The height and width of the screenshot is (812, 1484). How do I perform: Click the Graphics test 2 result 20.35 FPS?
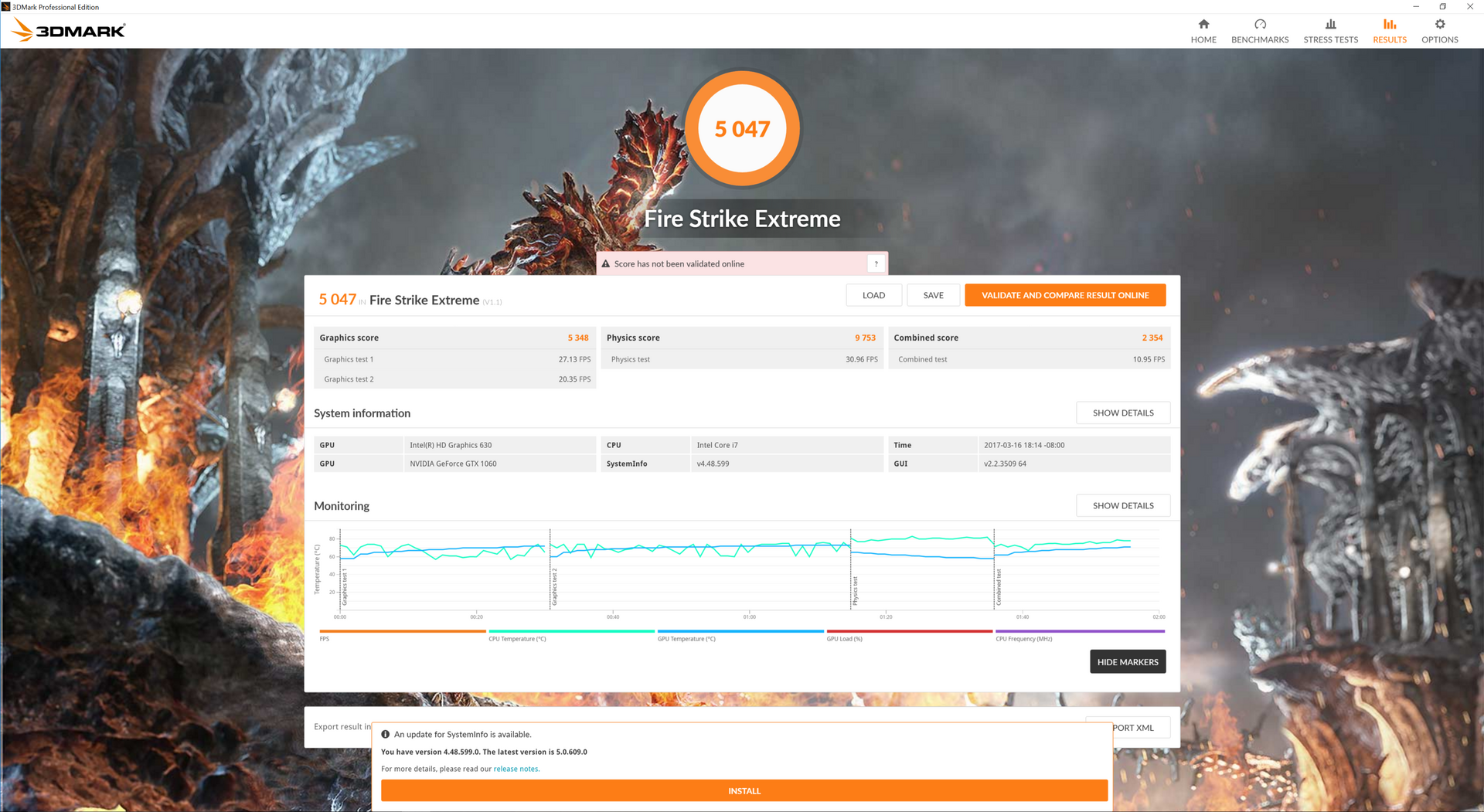coord(574,379)
